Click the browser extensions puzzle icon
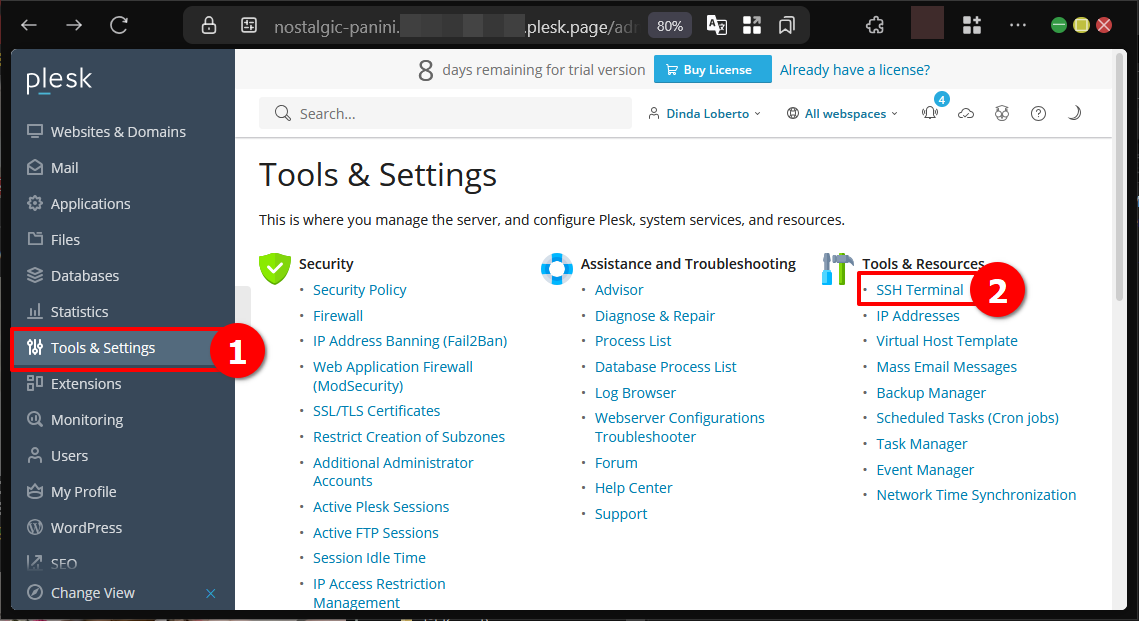 point(875,25)
